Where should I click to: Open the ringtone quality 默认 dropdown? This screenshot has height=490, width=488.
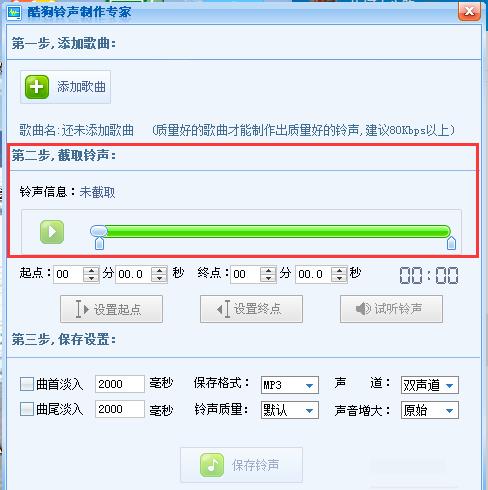pos(290,410)
